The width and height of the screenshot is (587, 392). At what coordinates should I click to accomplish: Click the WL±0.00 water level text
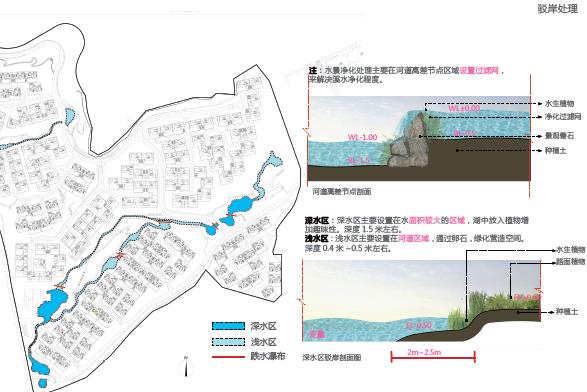tap(464, 108)
